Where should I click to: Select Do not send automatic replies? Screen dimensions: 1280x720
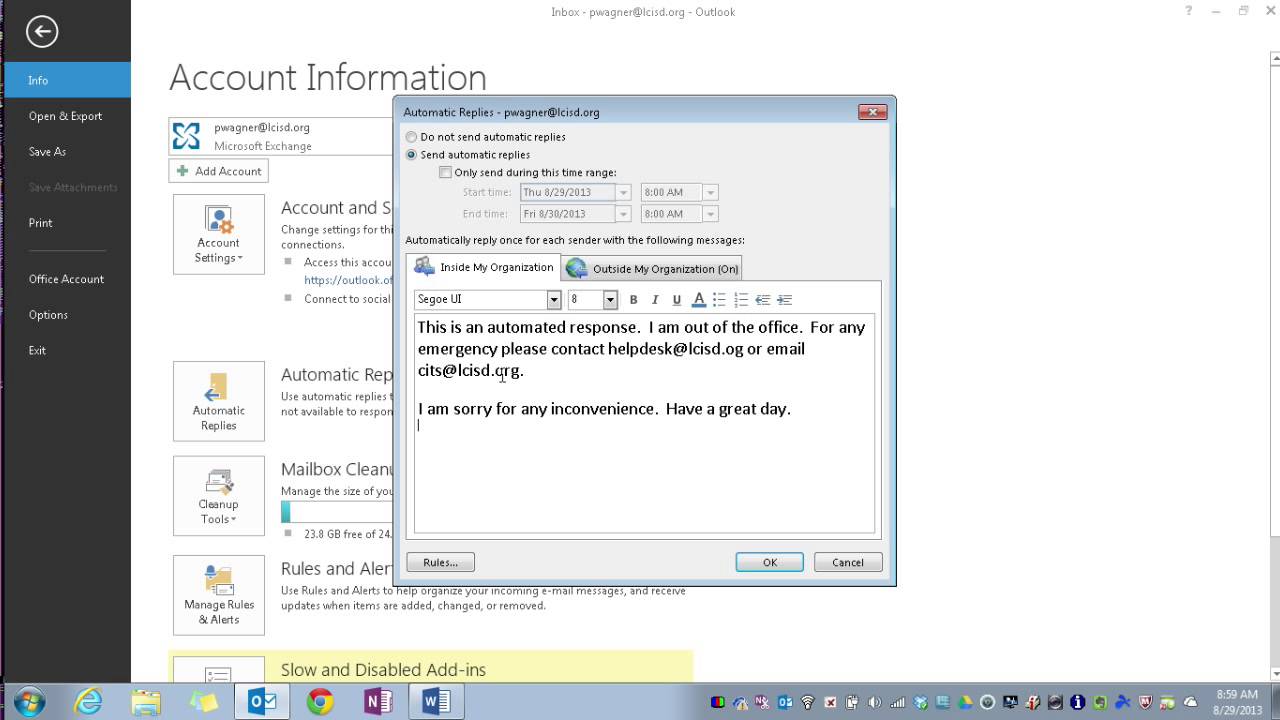tap(411, 137)
